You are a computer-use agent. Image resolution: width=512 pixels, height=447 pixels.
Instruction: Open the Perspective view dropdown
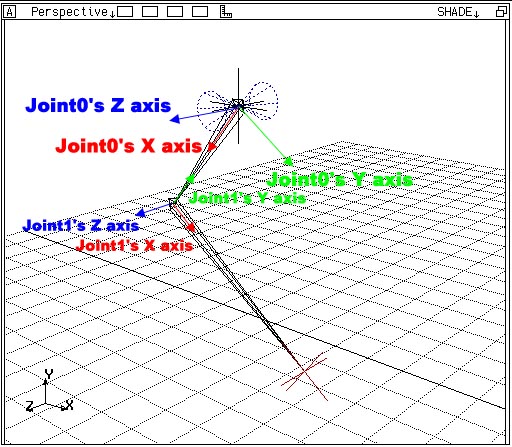(x=73, y=12)
